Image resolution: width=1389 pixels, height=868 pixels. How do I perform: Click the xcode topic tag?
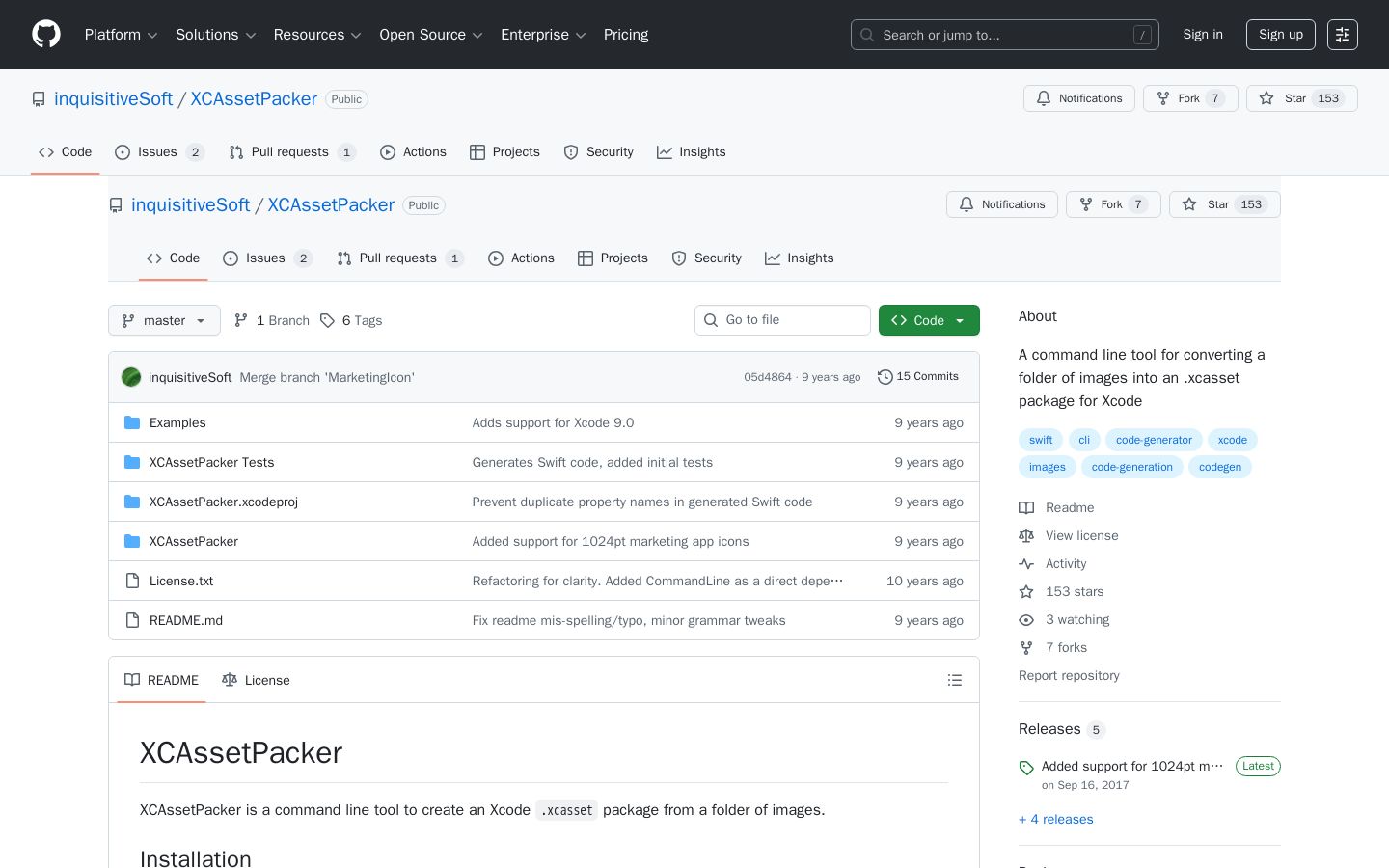[x=1233, y=440]
